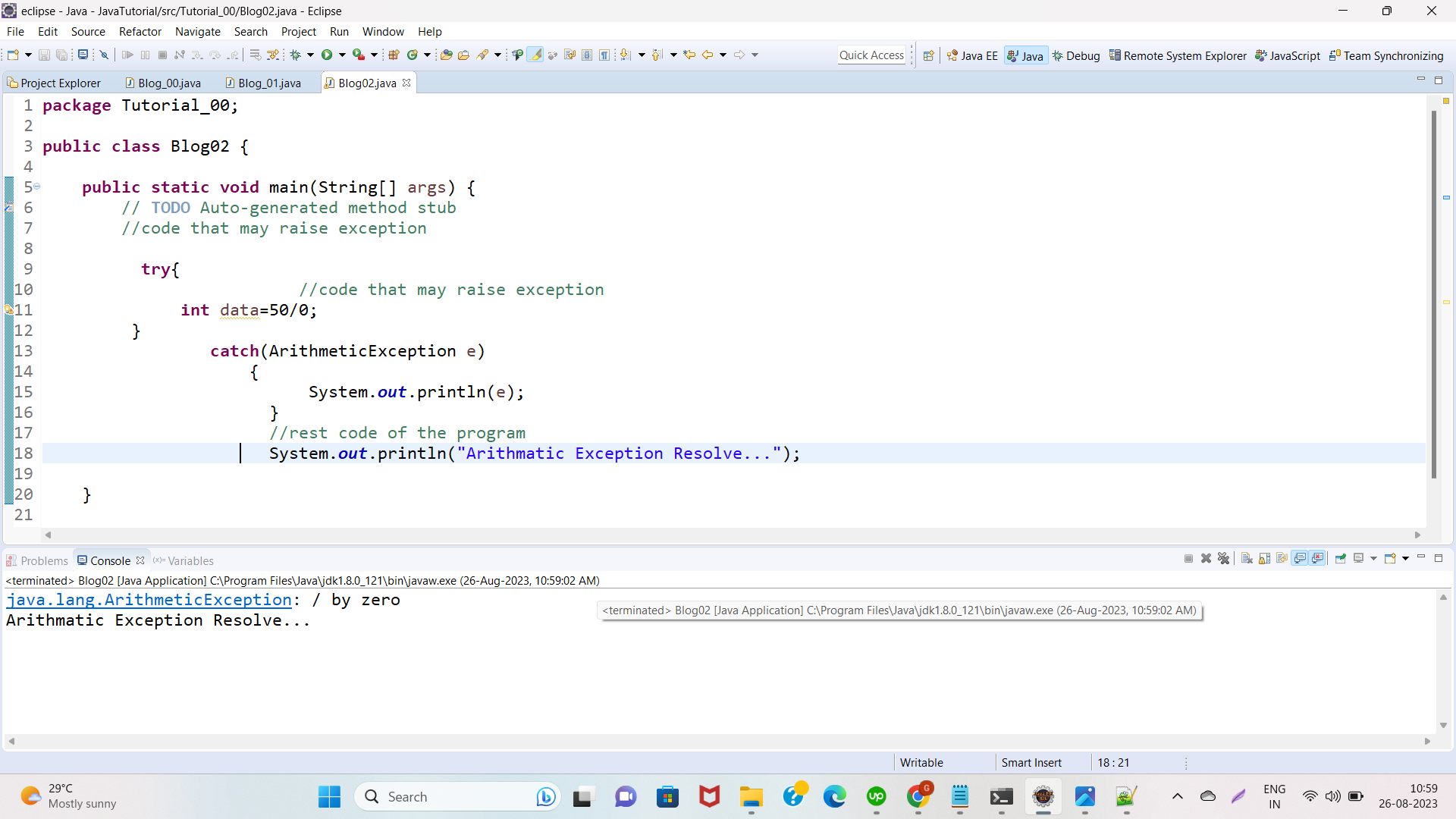Viewport: 1456px width, 819px height.
Task: Remove all terminated launches from console
Action: [x=1224, y=558]
